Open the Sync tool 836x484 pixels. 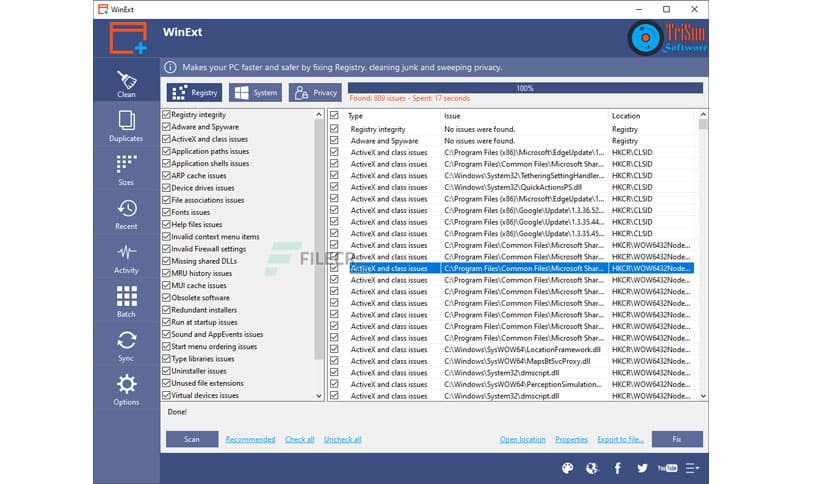[x=126, y=346]
